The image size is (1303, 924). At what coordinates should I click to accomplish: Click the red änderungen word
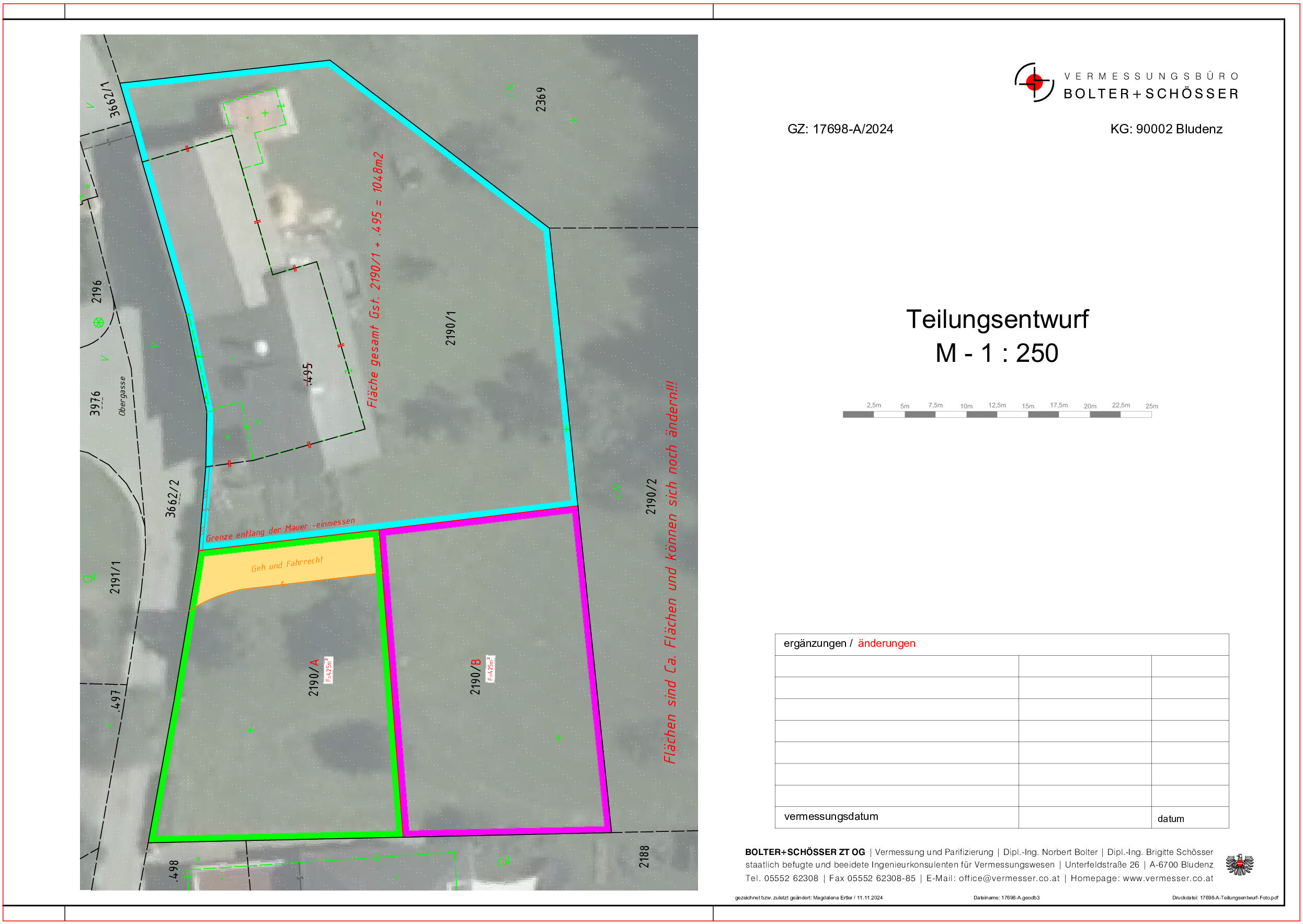(887, 644)
